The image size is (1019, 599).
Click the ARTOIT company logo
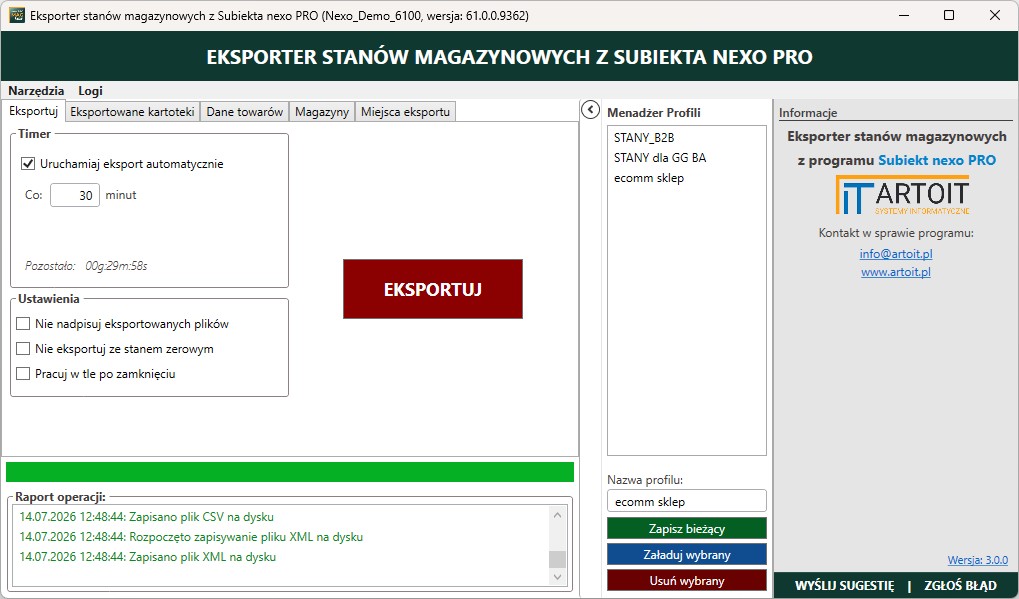tap(902, 195)
